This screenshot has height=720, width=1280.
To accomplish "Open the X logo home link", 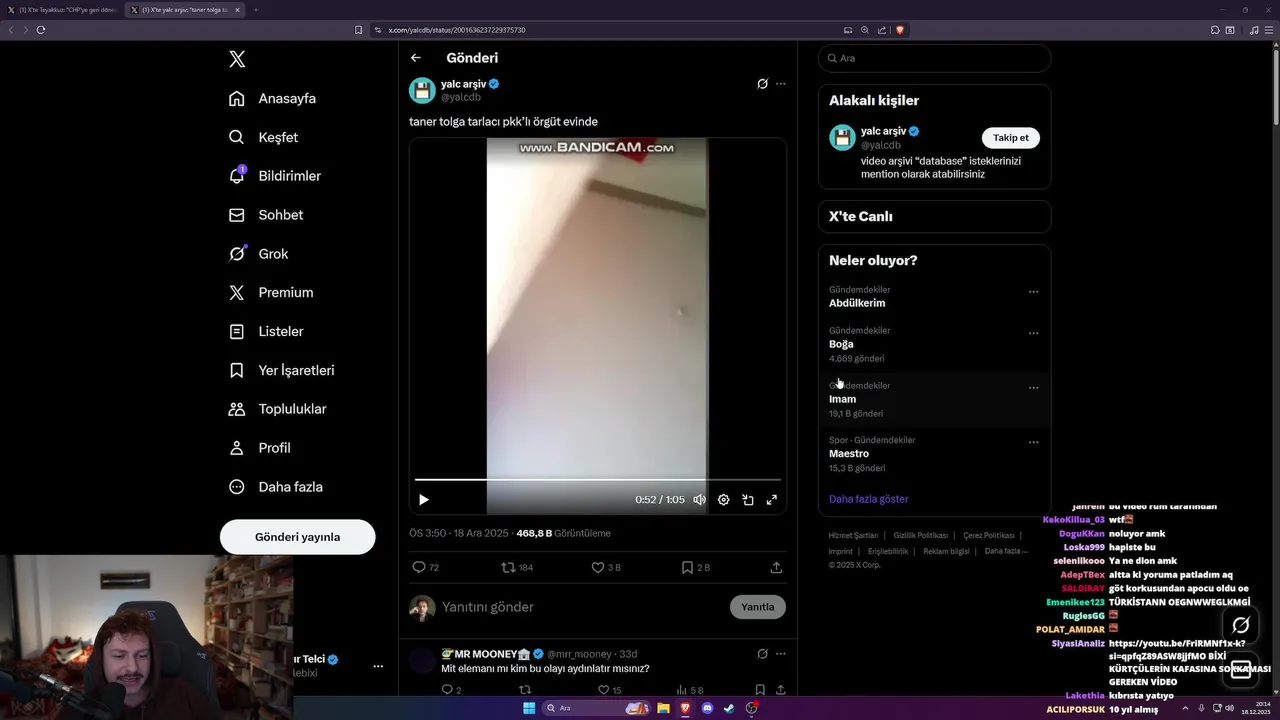I will (237, 59).
